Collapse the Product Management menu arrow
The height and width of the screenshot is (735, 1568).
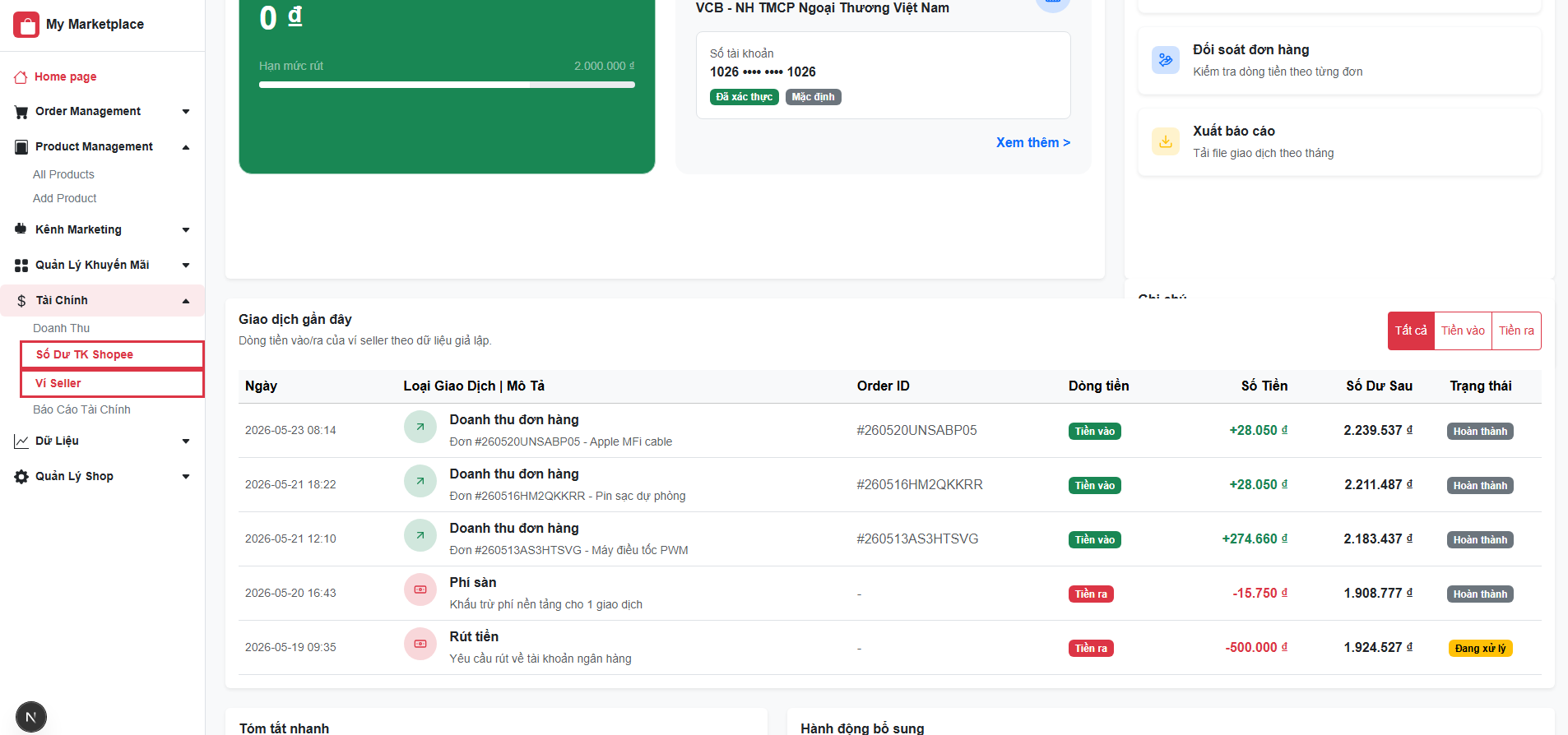tap(186, 147)
